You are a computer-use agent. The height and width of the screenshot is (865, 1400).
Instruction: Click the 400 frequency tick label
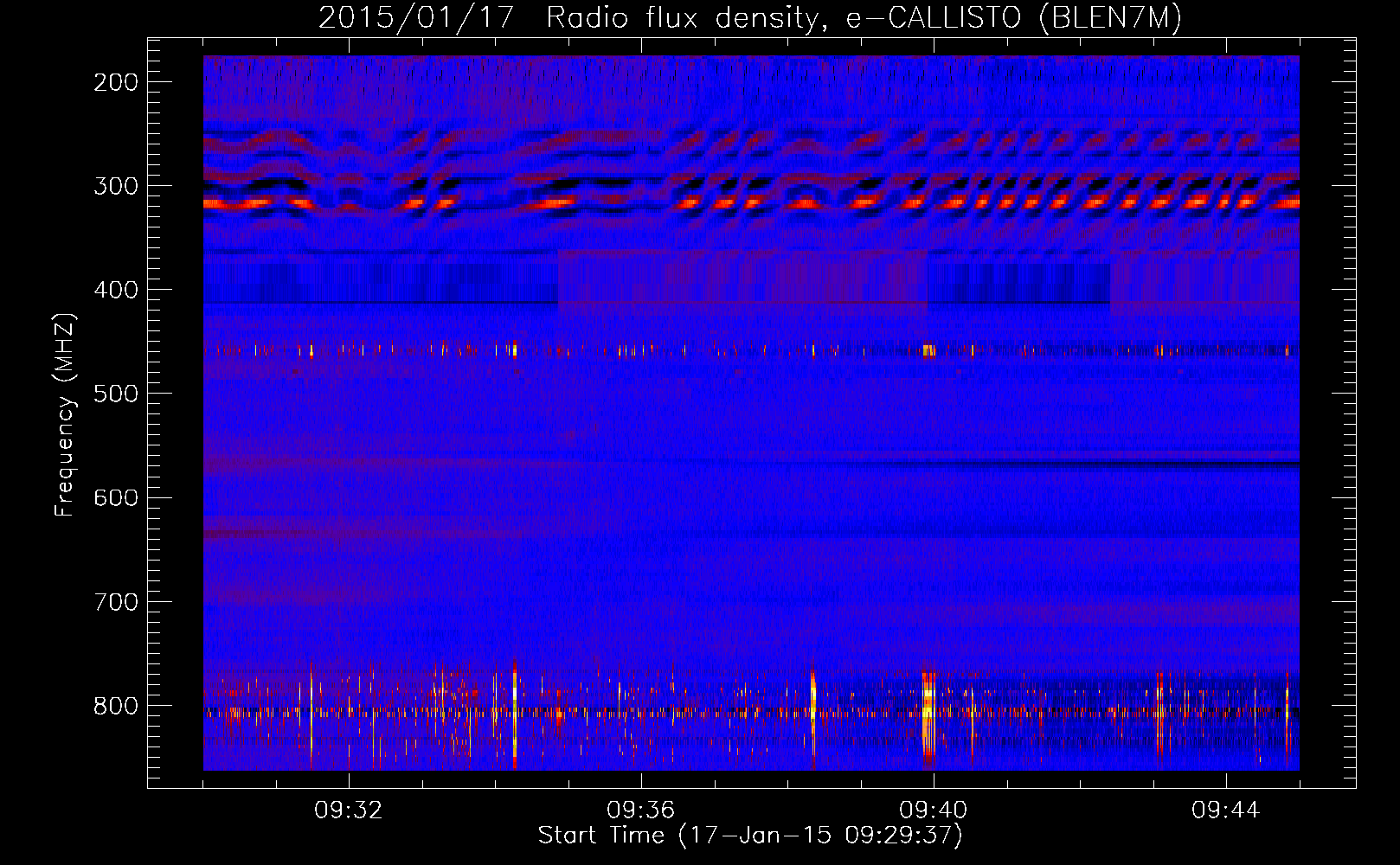(x=116, y=290)
